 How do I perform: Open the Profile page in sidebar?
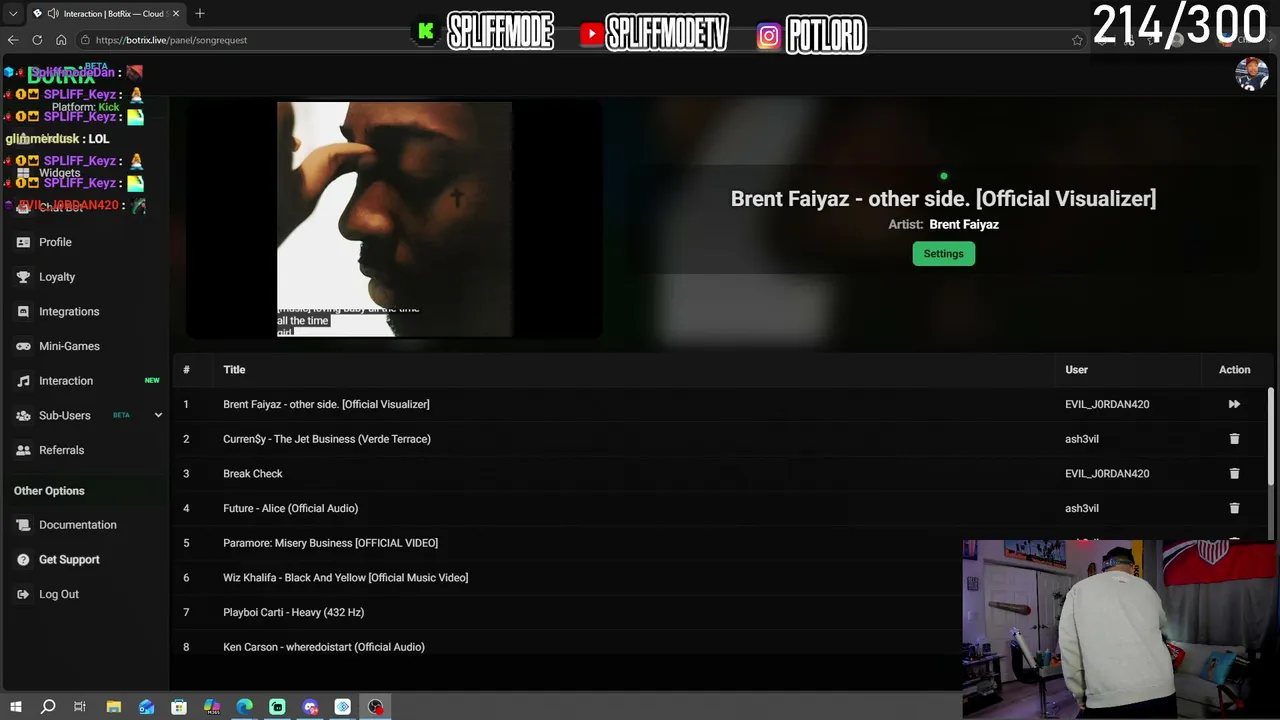point(55,242)
